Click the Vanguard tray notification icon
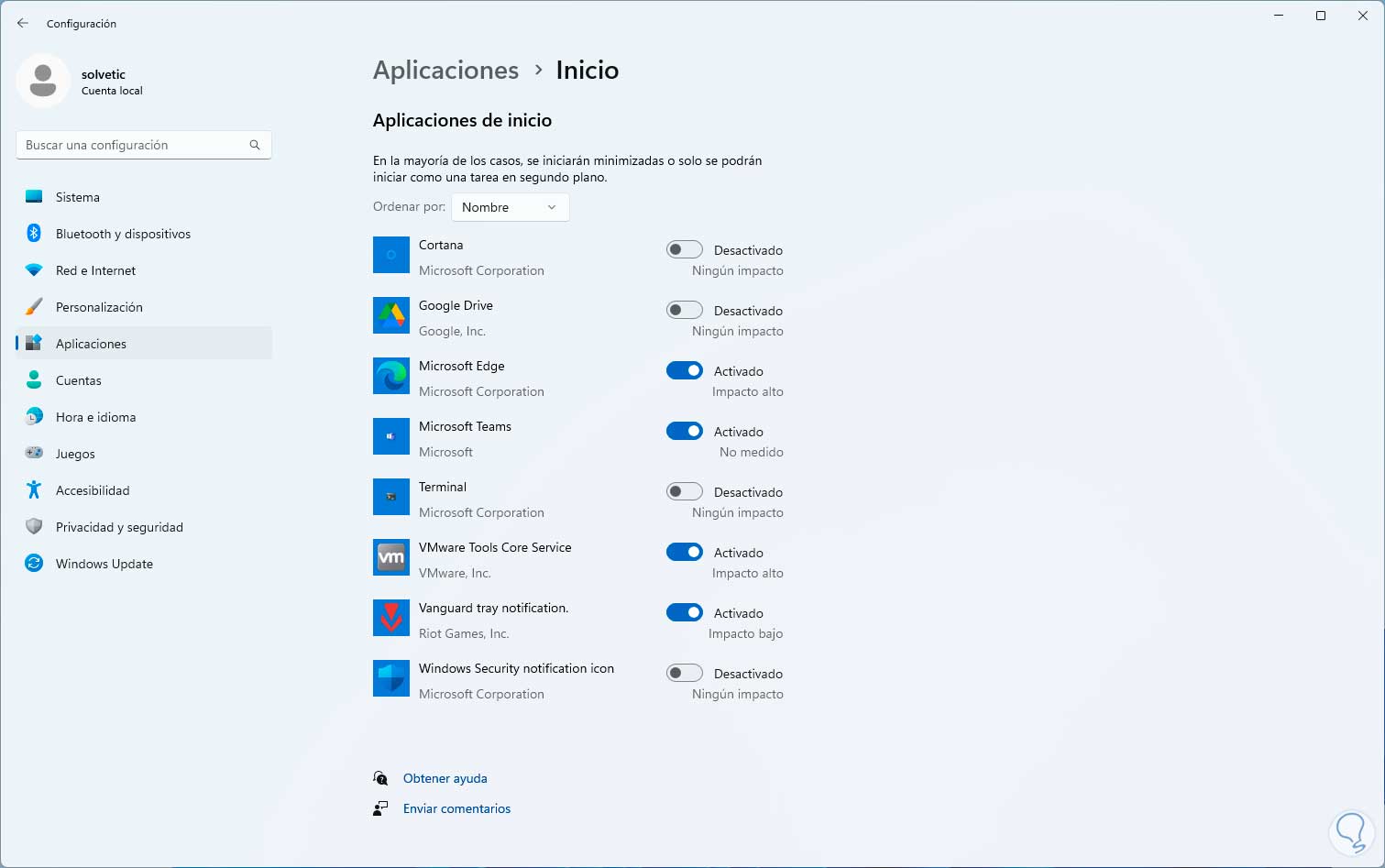Viewport: 1385px width, 868px height. coord(391,618)
